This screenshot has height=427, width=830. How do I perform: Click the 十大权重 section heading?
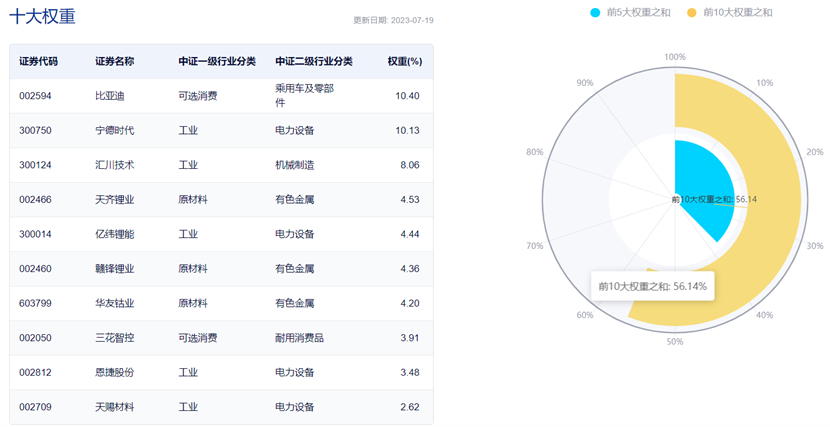(42, 16)
